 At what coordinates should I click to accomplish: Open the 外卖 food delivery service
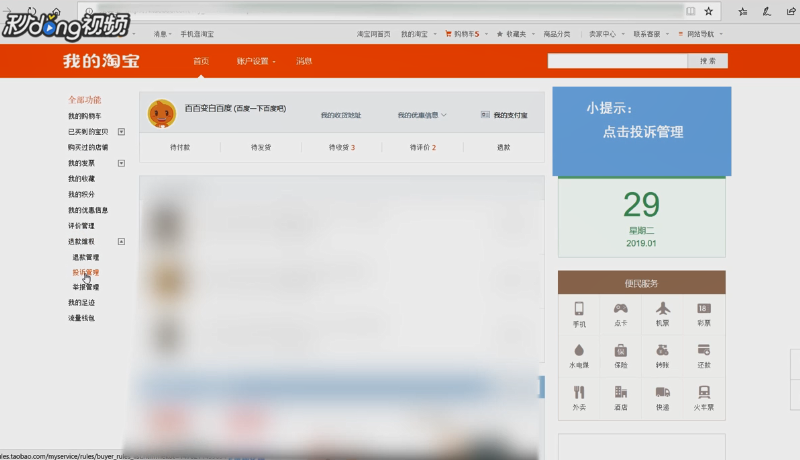coord(579,398)
